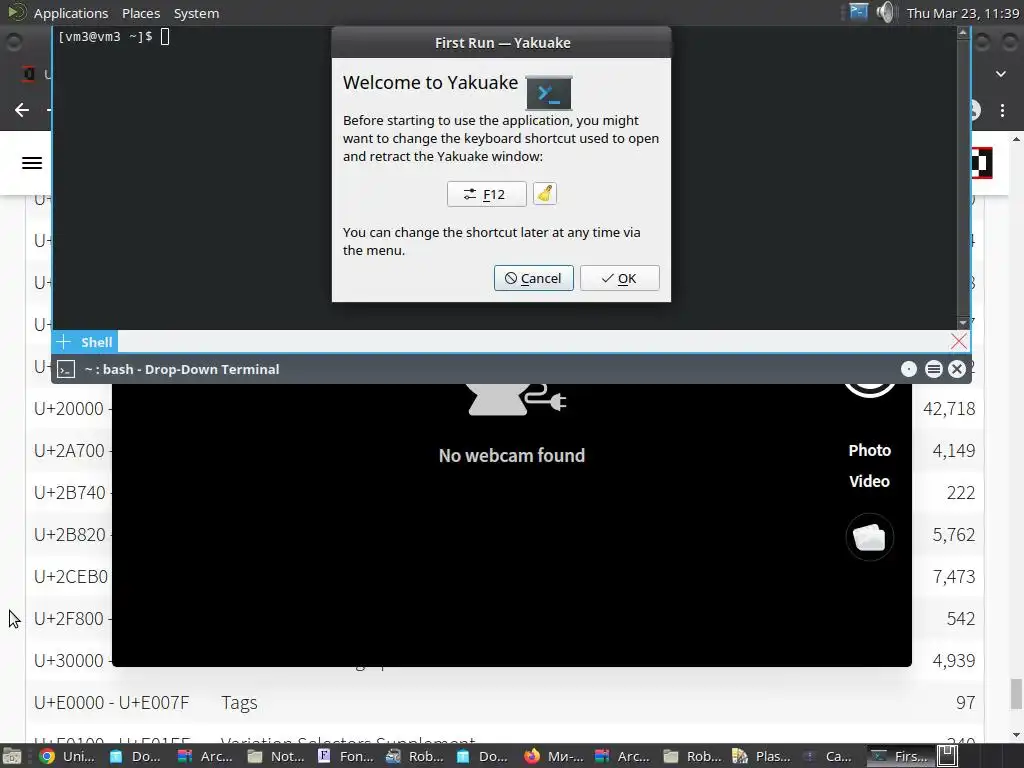The width and height of the screenshot is (1024, 768).
Task: Open first 'Arc...' taskbar window
Action: 206,756
